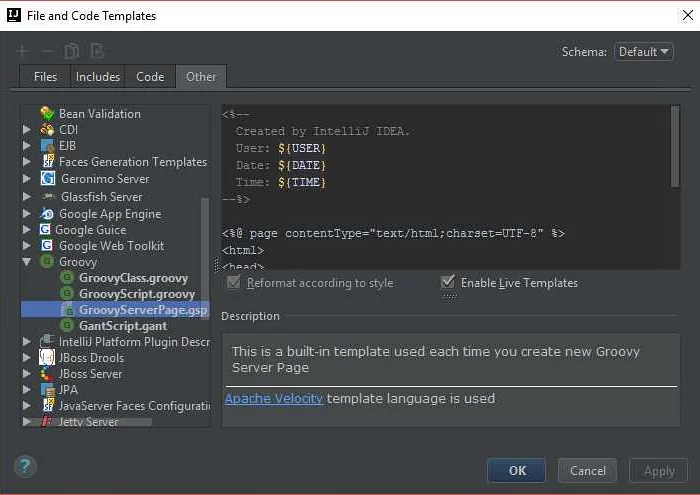Click the ${DATE} variable in editor

coord(302,165)
